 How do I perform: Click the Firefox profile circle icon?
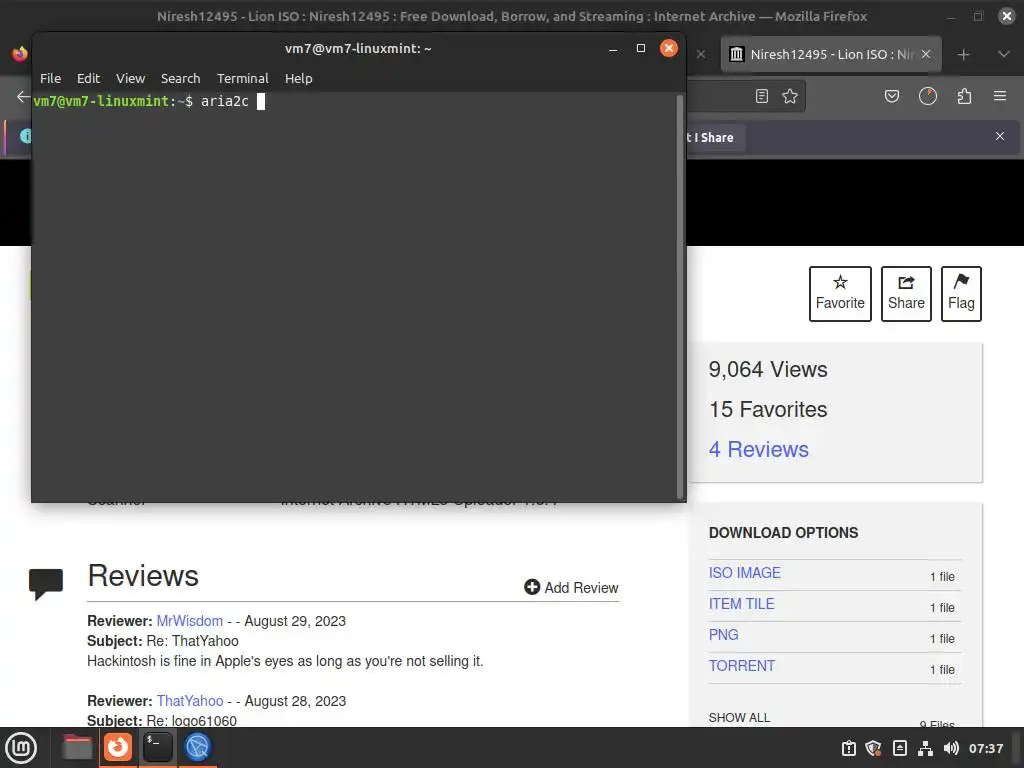(928, 97)
